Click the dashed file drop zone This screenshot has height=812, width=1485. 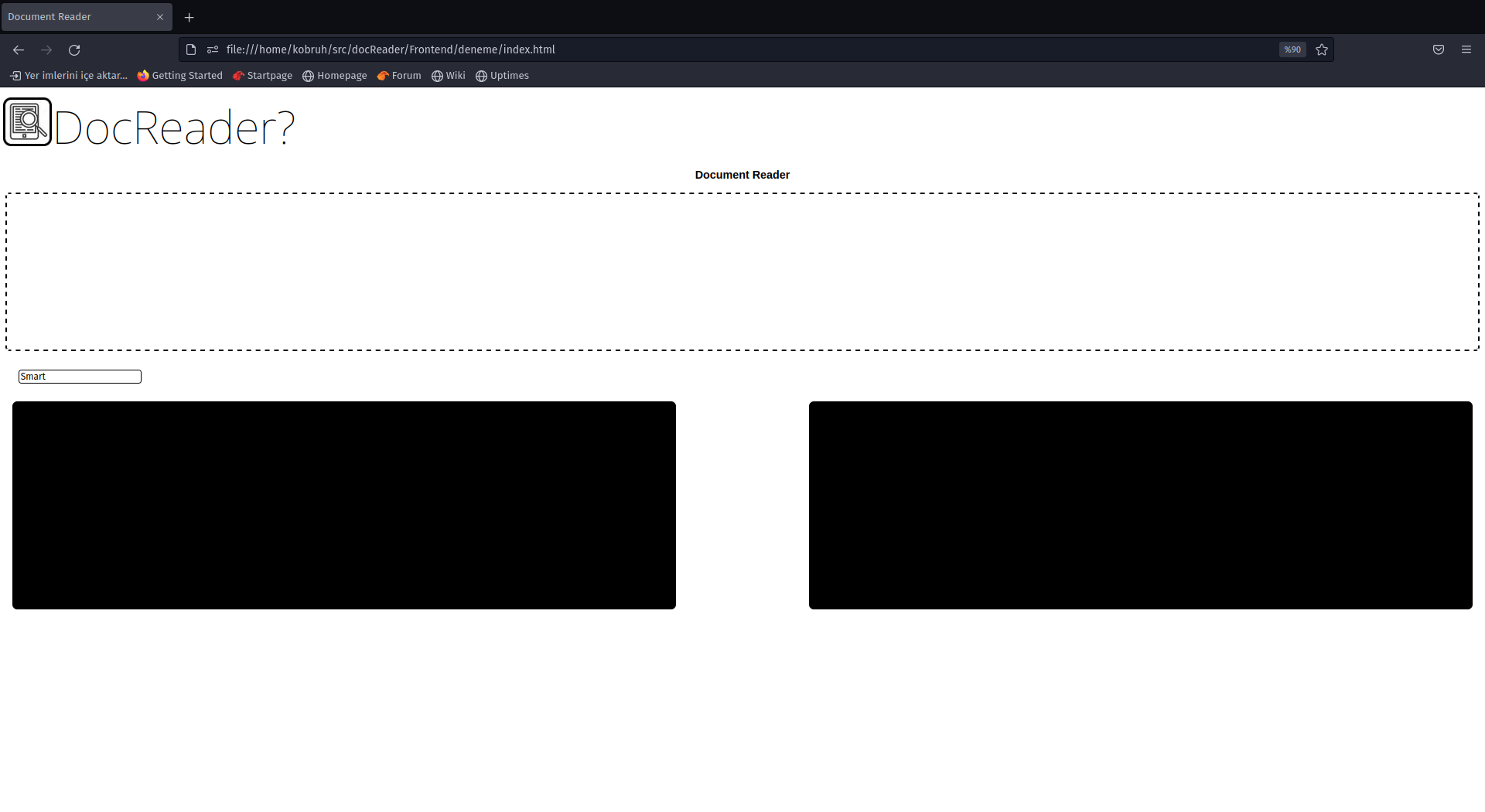click(742, 271)
